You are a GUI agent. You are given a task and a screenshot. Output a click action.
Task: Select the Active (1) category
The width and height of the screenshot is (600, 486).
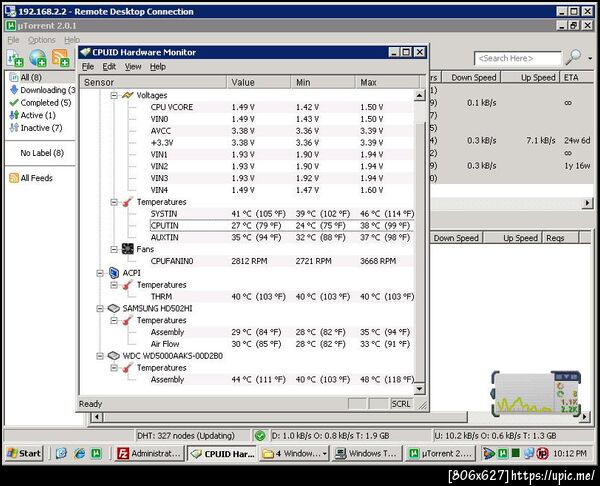click(33, 115)
